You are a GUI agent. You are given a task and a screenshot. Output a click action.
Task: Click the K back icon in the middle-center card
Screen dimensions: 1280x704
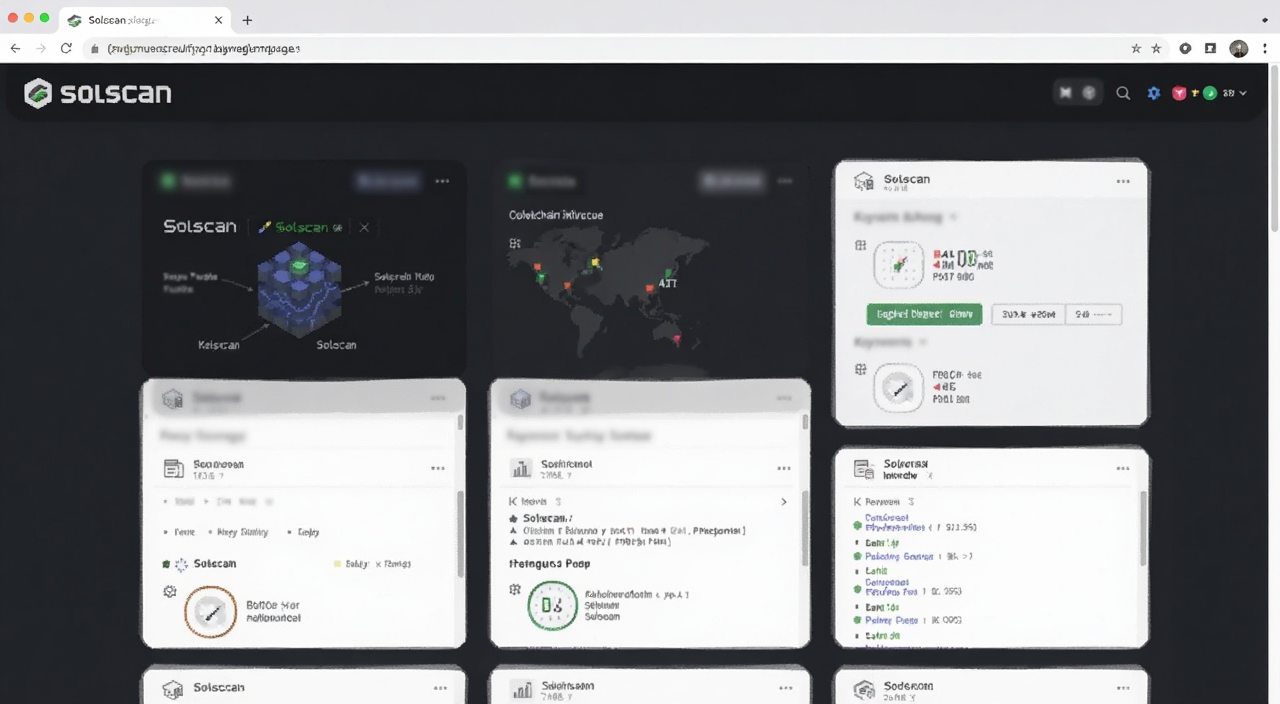tap(513, 501)
